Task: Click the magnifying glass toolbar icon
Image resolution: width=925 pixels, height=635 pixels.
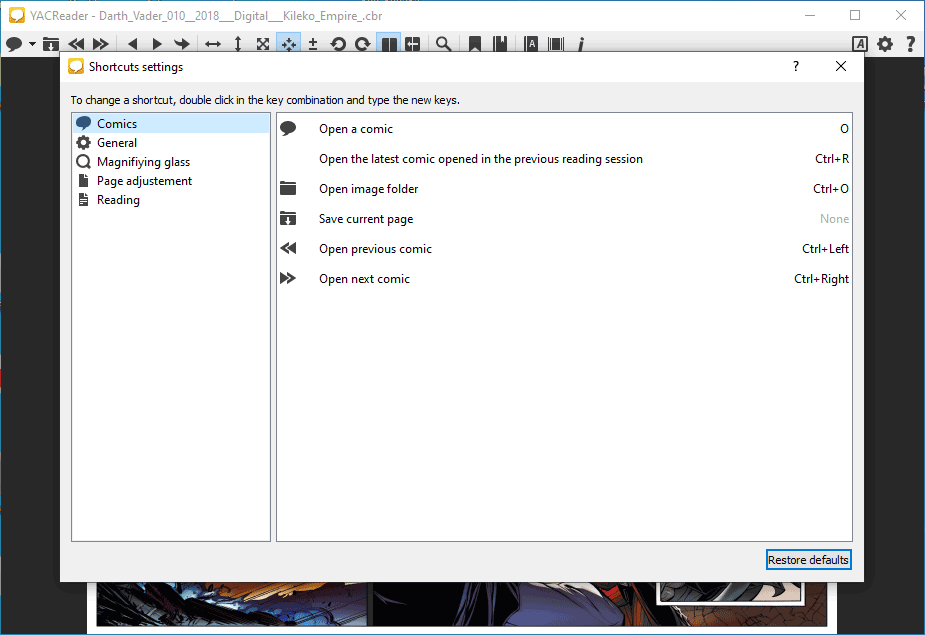Action: point(444,44)
